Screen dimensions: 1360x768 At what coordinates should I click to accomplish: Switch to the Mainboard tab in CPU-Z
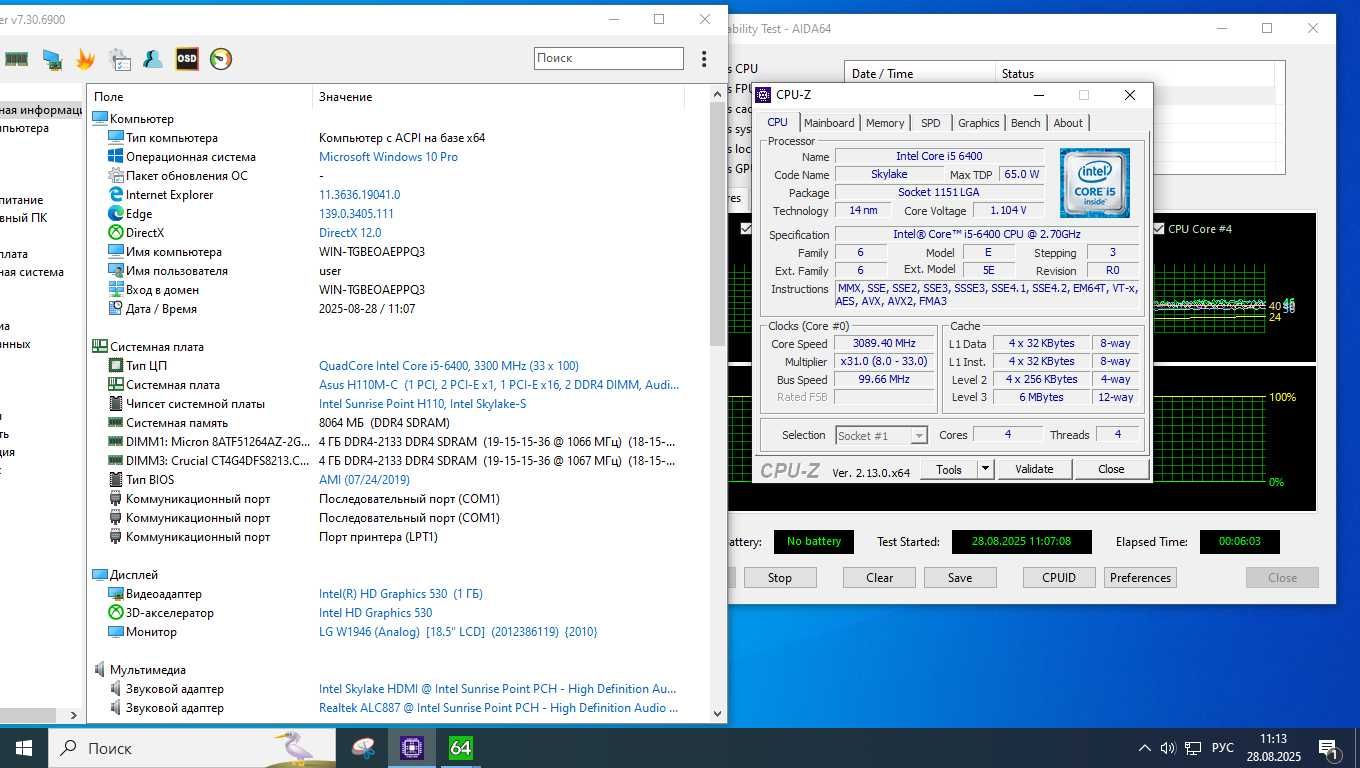click(x=829, y=123)
